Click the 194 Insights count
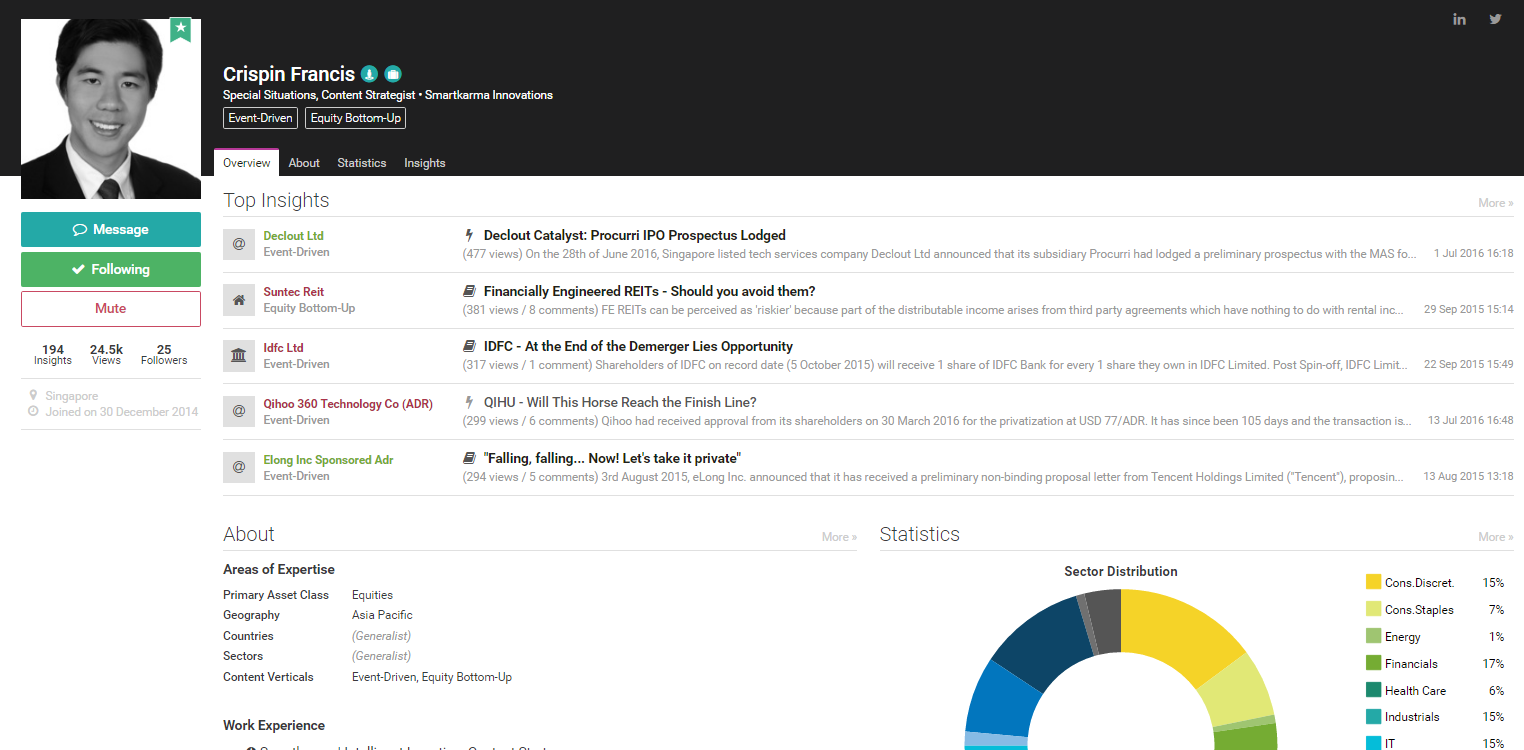1524x750 pixels. (53, 355)
